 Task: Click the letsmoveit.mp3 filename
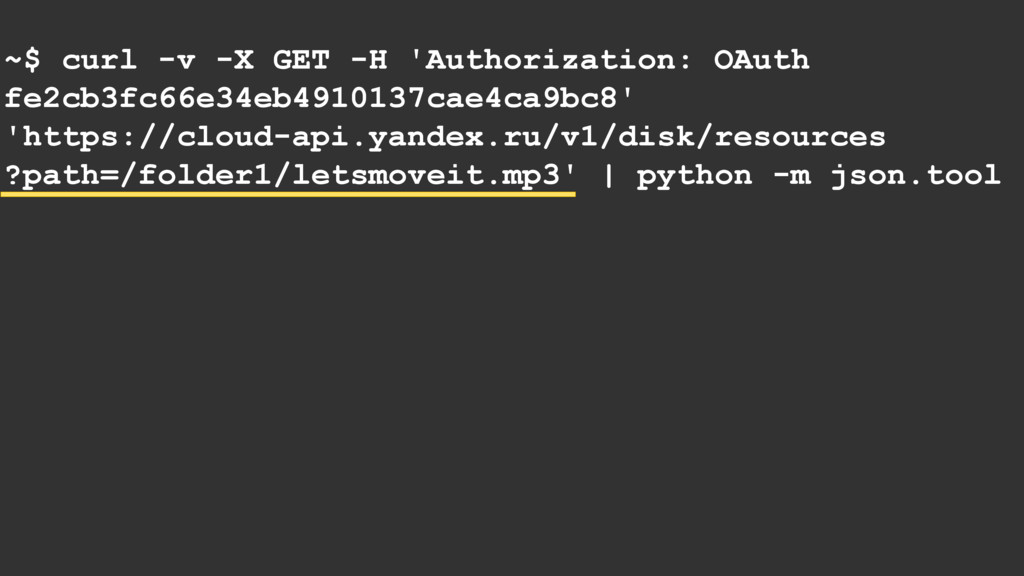426,175
